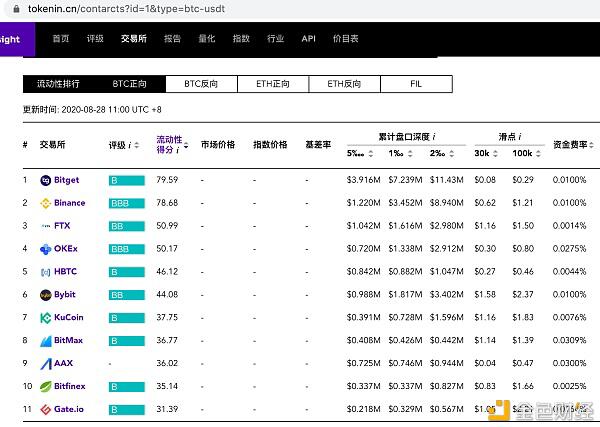Click the Bitfinex leaf logo icon

[46, 386]
